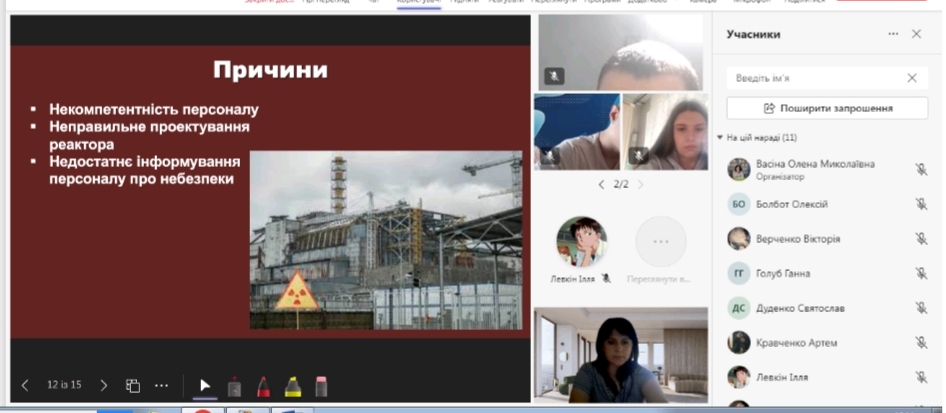This screenshot has width=946, height=413.
Task: Select participant name Дуденко Святослав
Action: (x=801, y=308)
